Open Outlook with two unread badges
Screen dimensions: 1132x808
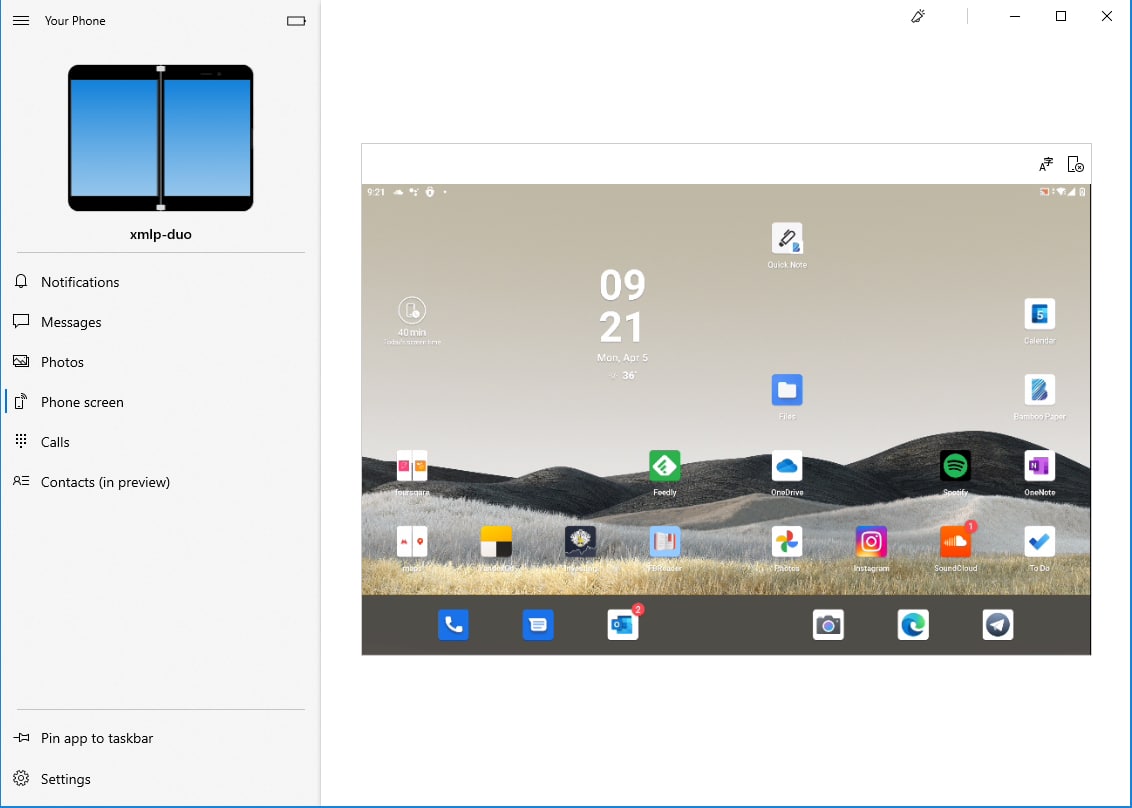(x=623, y=623)
